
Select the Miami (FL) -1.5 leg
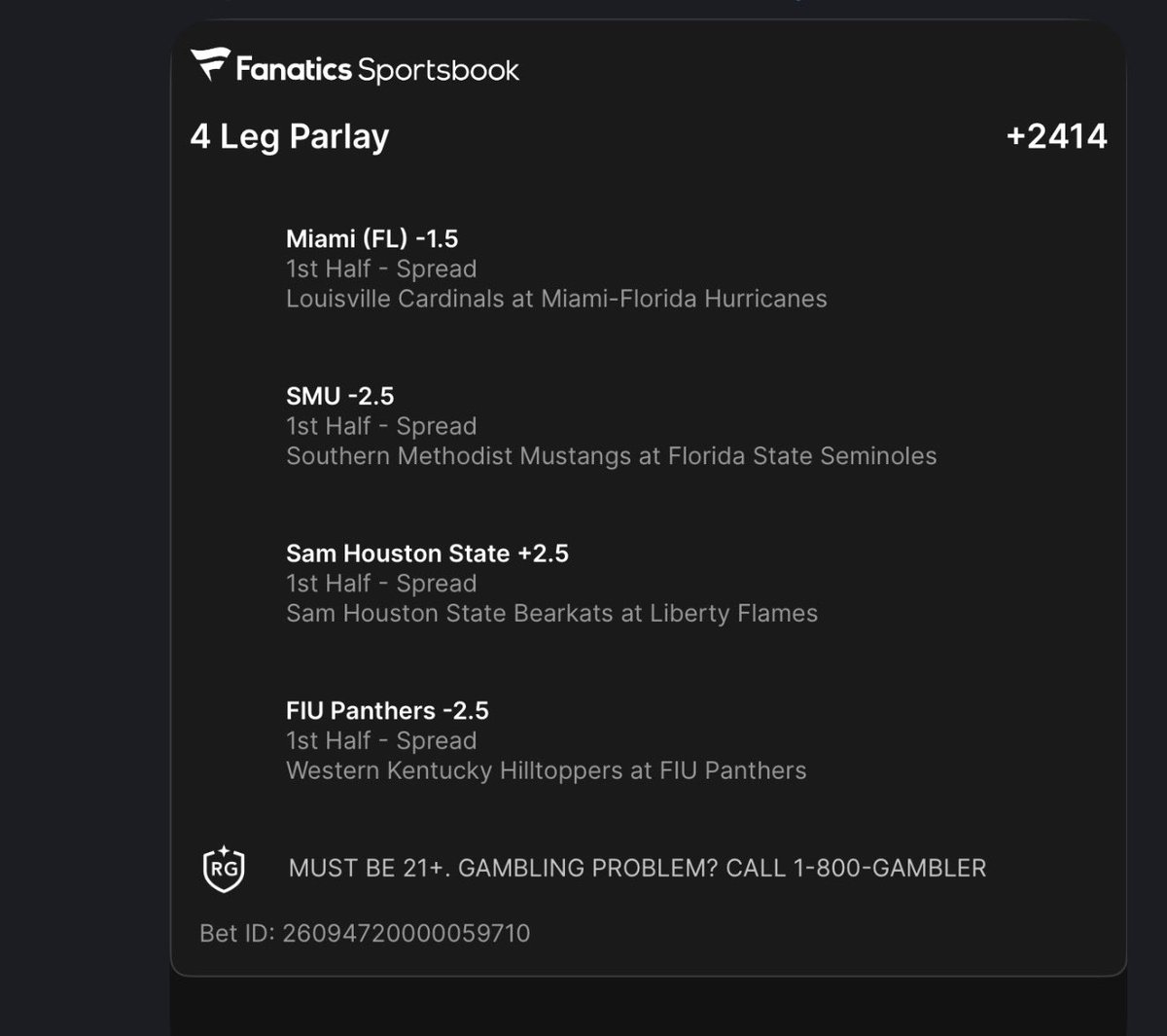(x=371, y=238)
